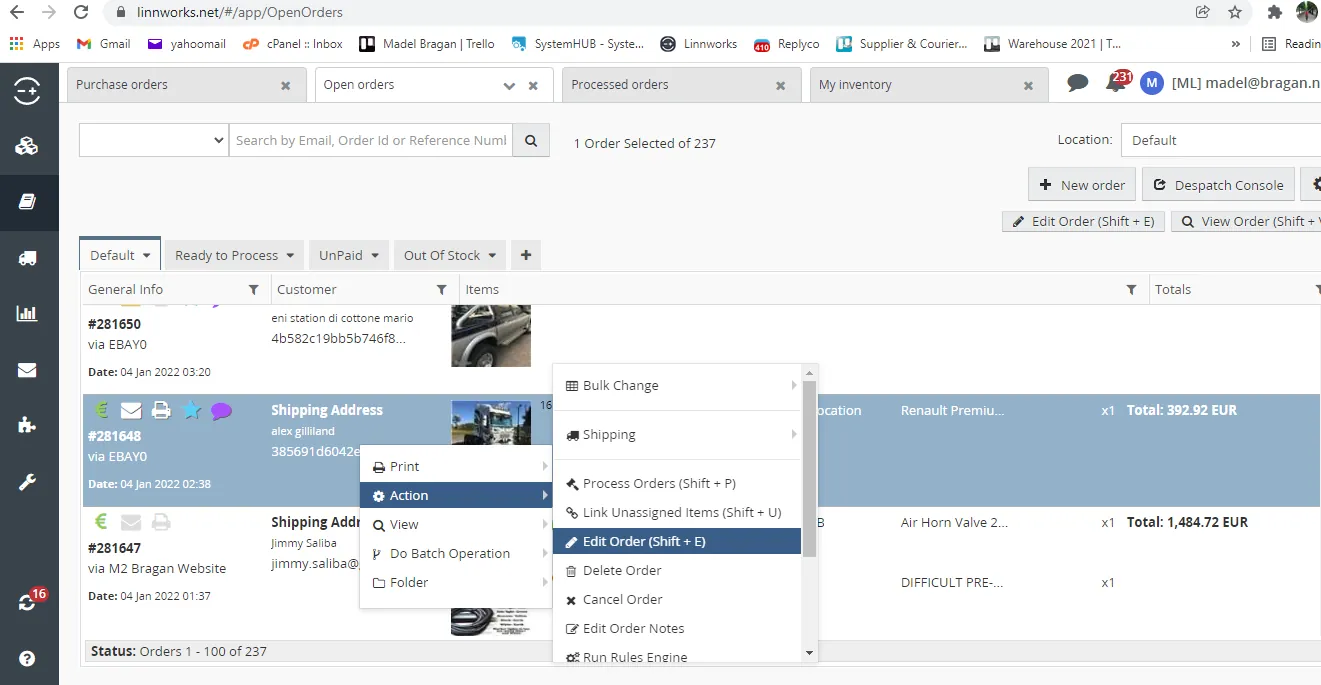This screenshot has width=1321, height=685.
Task: Filter the Items column
Action: 1131,290
